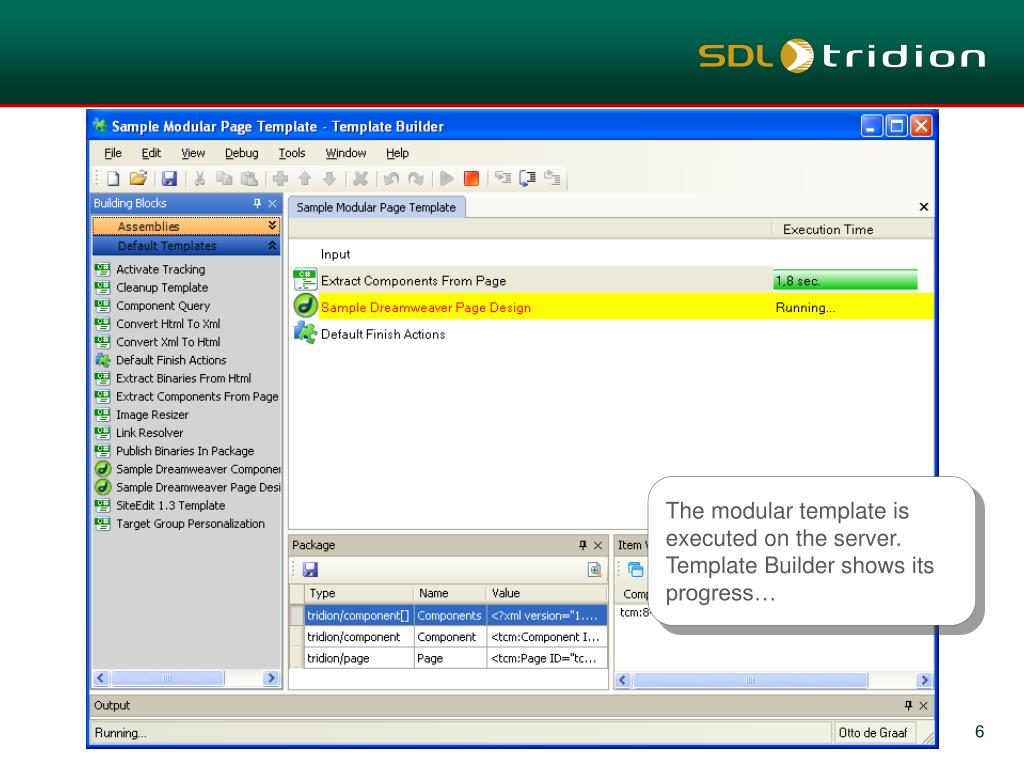Click the Execution Time column header
1024x768 pixels.
click(x=852, y=229)
